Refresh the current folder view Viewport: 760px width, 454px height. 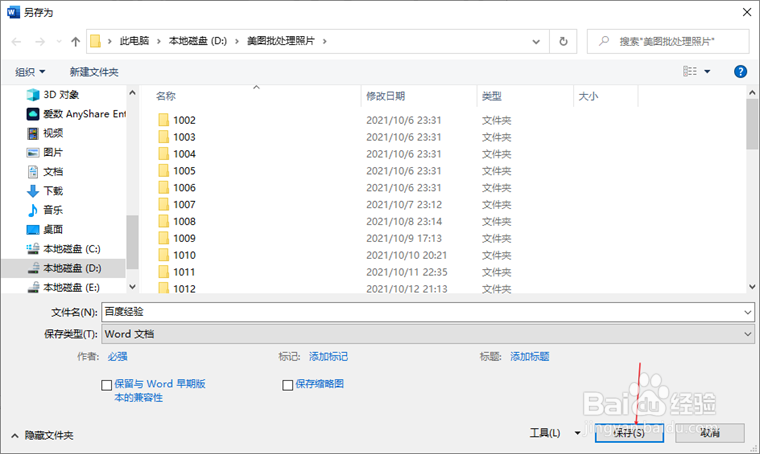[563, 42]
